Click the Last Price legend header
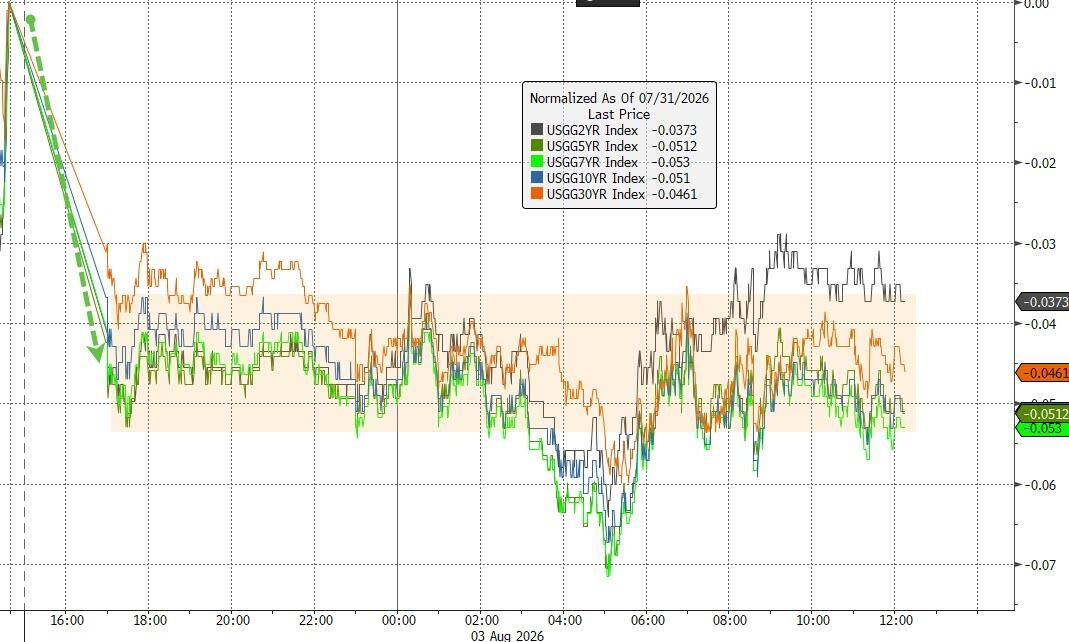This screenshot has height=642, width=1069. tap(619, 114)
